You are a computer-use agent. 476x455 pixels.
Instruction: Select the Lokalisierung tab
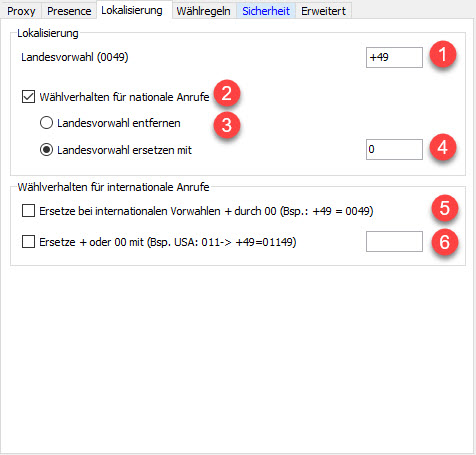(x=132, y=10)
